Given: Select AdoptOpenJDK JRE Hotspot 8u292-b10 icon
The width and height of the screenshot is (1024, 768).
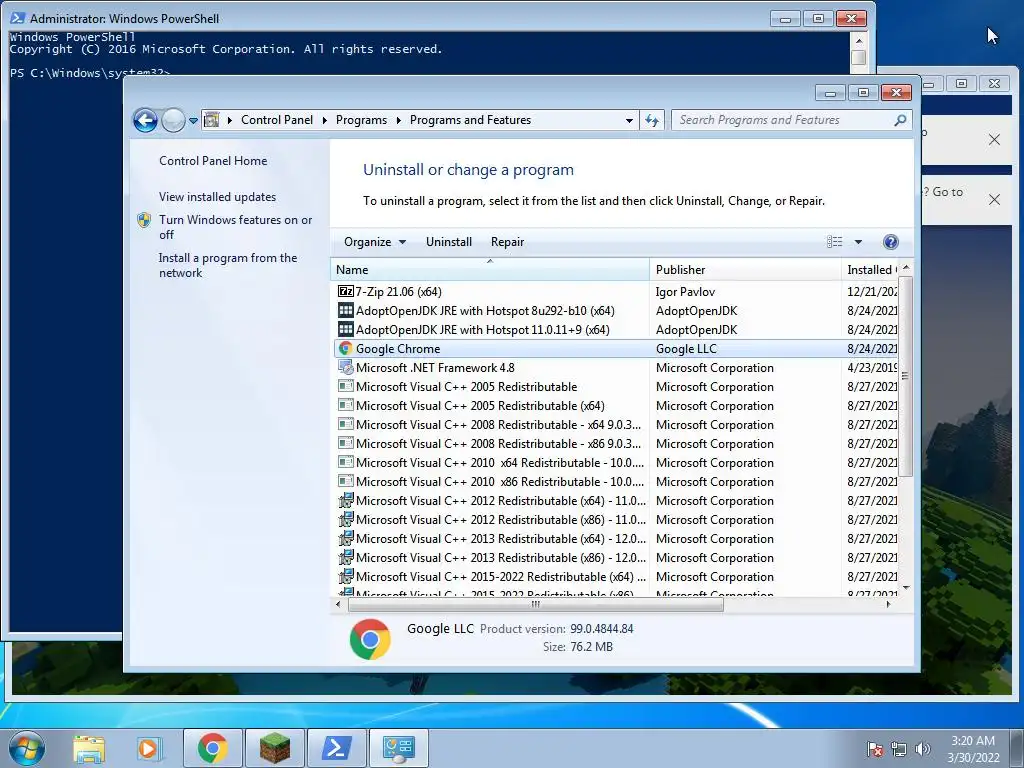Looking at the screenshot, I should (345, 310).
